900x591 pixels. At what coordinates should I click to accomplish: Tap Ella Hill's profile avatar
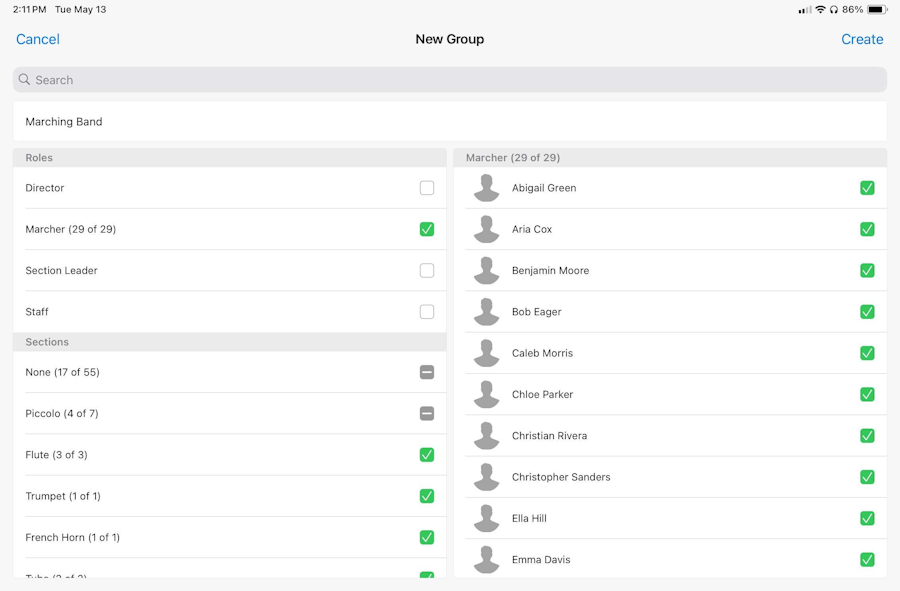(487, 519)
